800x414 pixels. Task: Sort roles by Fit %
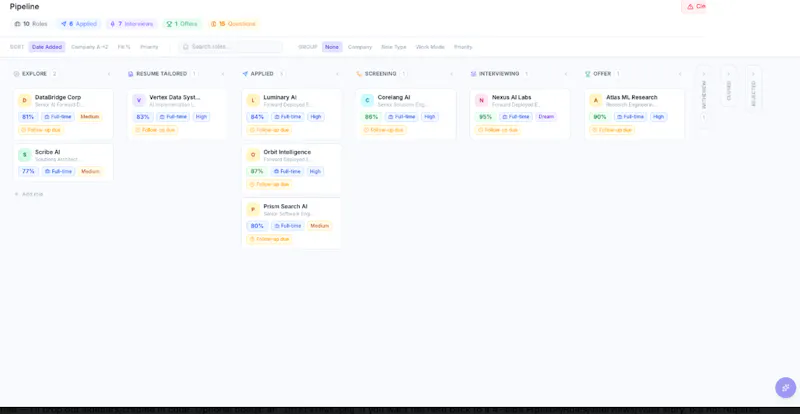[x=124, y=47]
